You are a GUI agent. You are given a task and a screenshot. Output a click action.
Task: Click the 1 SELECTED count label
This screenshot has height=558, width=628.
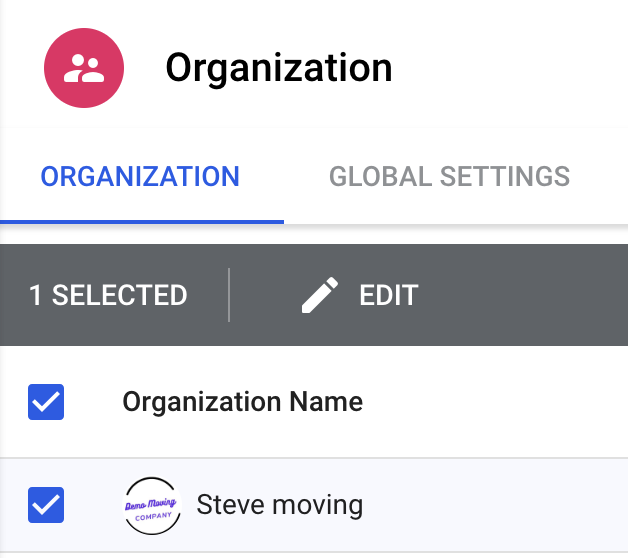(108, 295)
